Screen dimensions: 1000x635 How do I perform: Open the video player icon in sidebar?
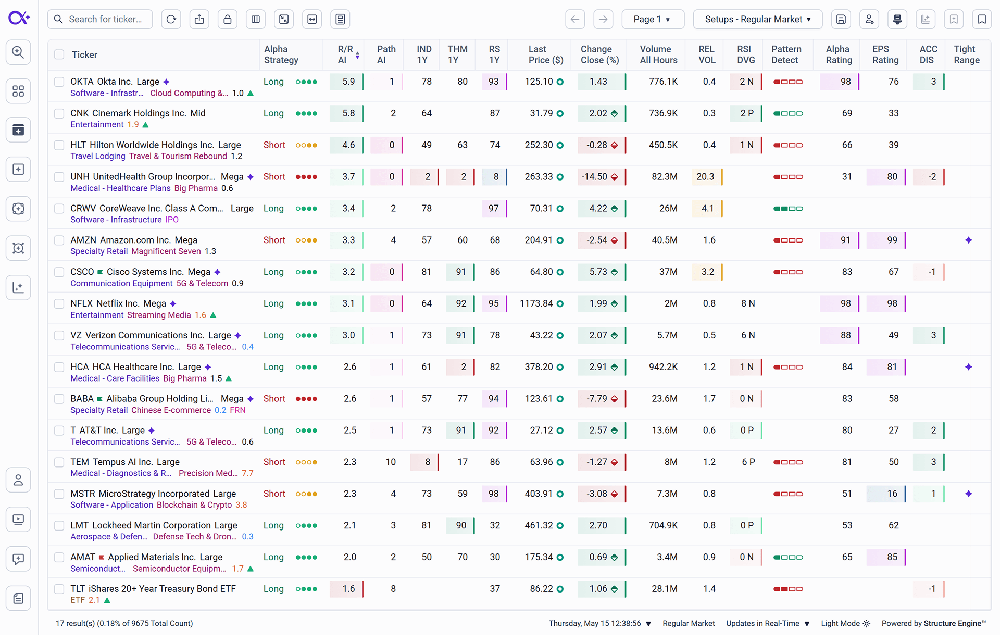18,520
